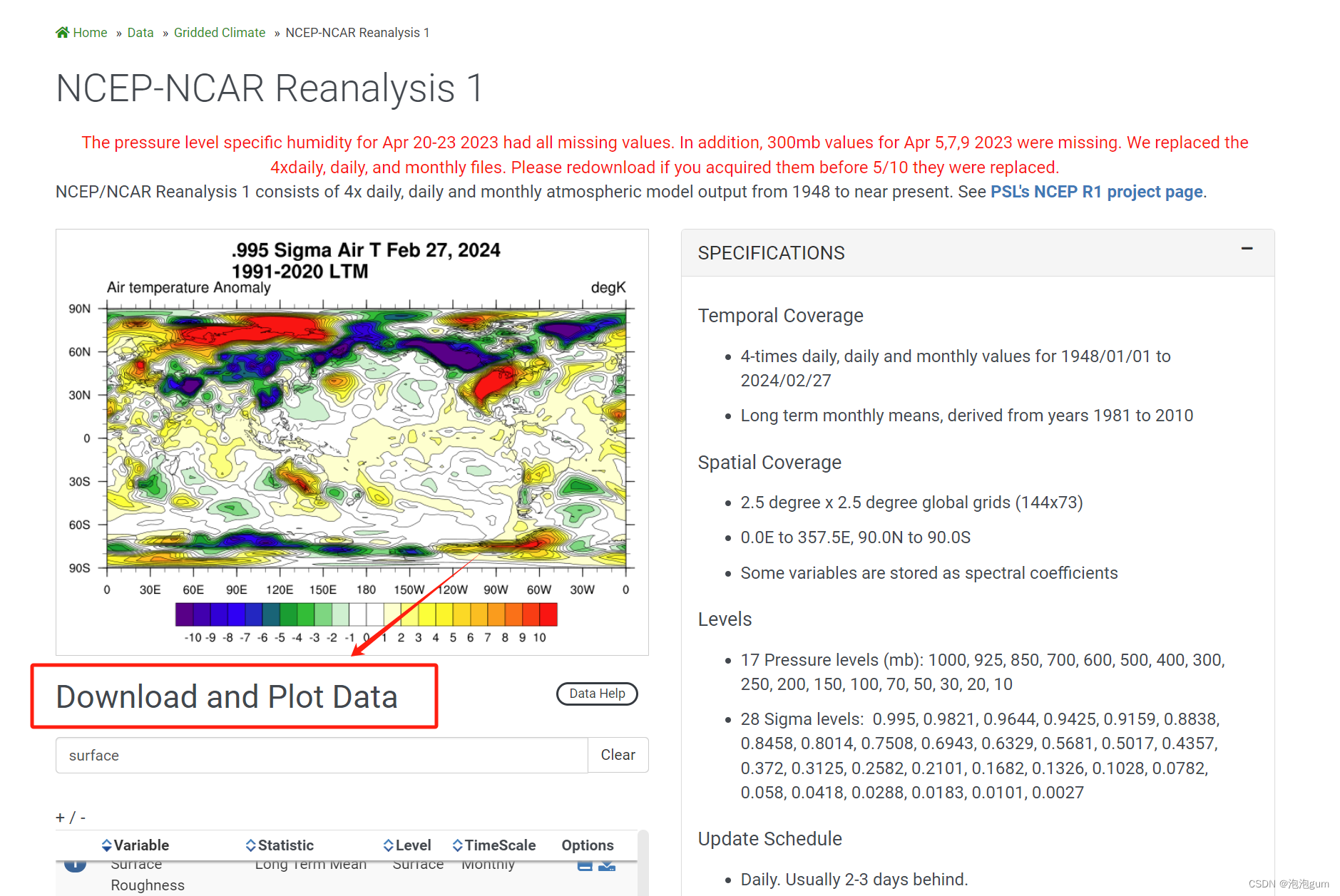Click the Spatial Coverage heading

[x=769, y=463]
